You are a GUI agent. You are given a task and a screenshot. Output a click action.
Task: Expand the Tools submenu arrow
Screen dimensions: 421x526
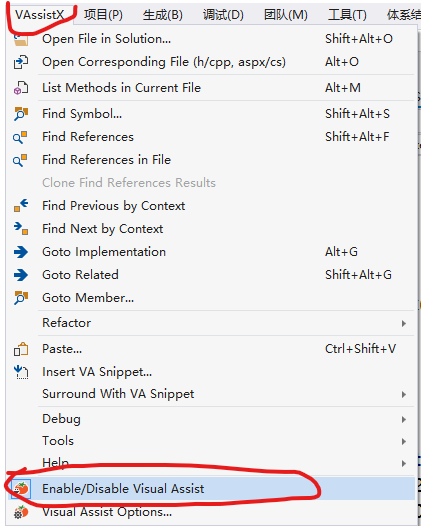404,441
